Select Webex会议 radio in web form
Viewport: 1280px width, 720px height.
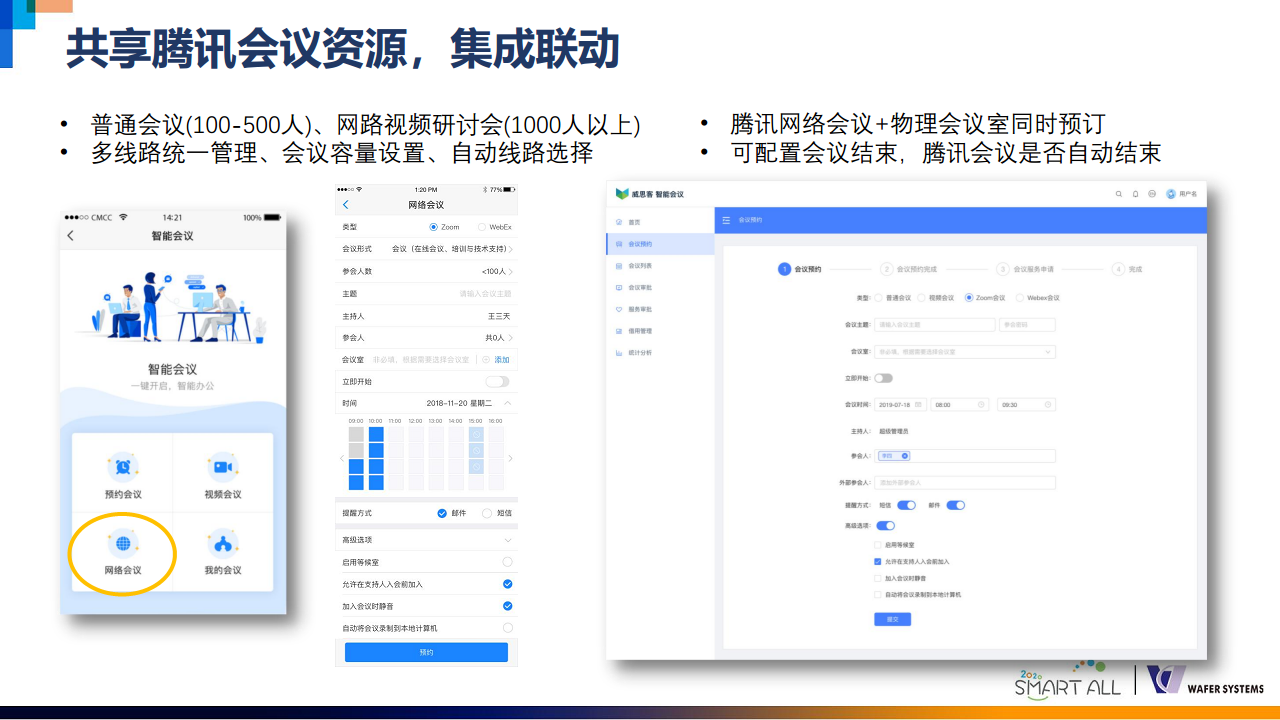pyautogui.click(x=1019, y=298)
